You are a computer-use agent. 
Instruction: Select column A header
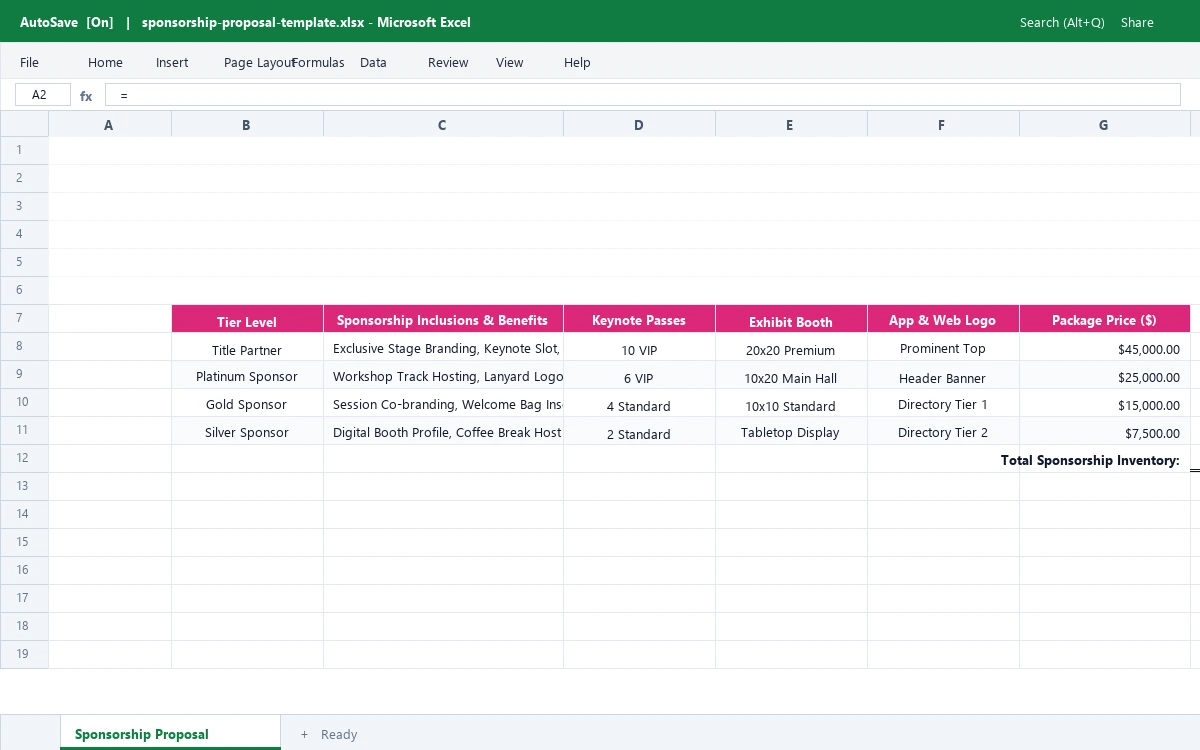pos(109,124)
